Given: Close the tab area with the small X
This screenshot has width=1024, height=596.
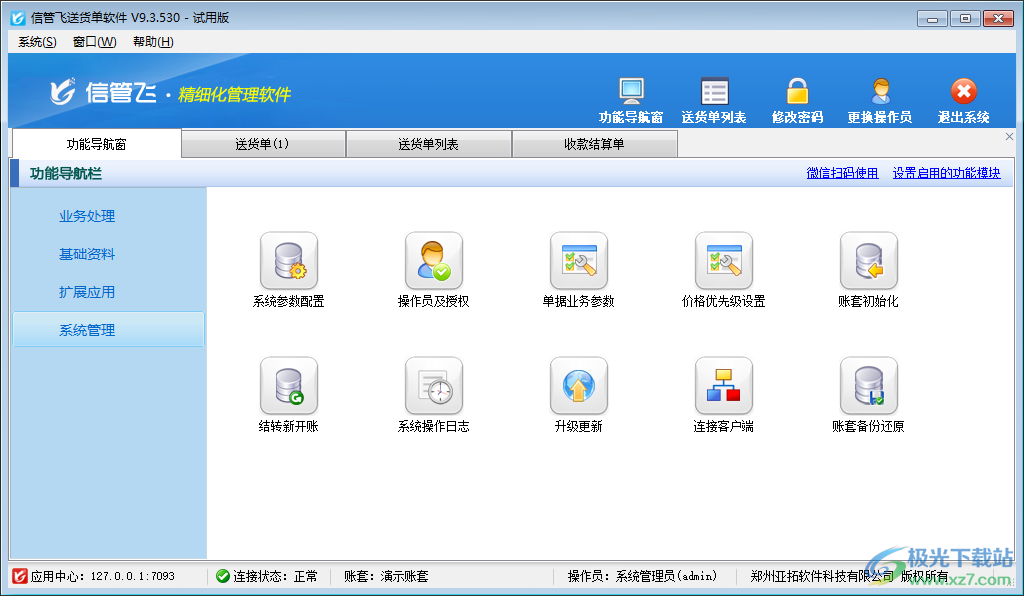Looking at the screenshot, I should click(x=1009, y=136).
